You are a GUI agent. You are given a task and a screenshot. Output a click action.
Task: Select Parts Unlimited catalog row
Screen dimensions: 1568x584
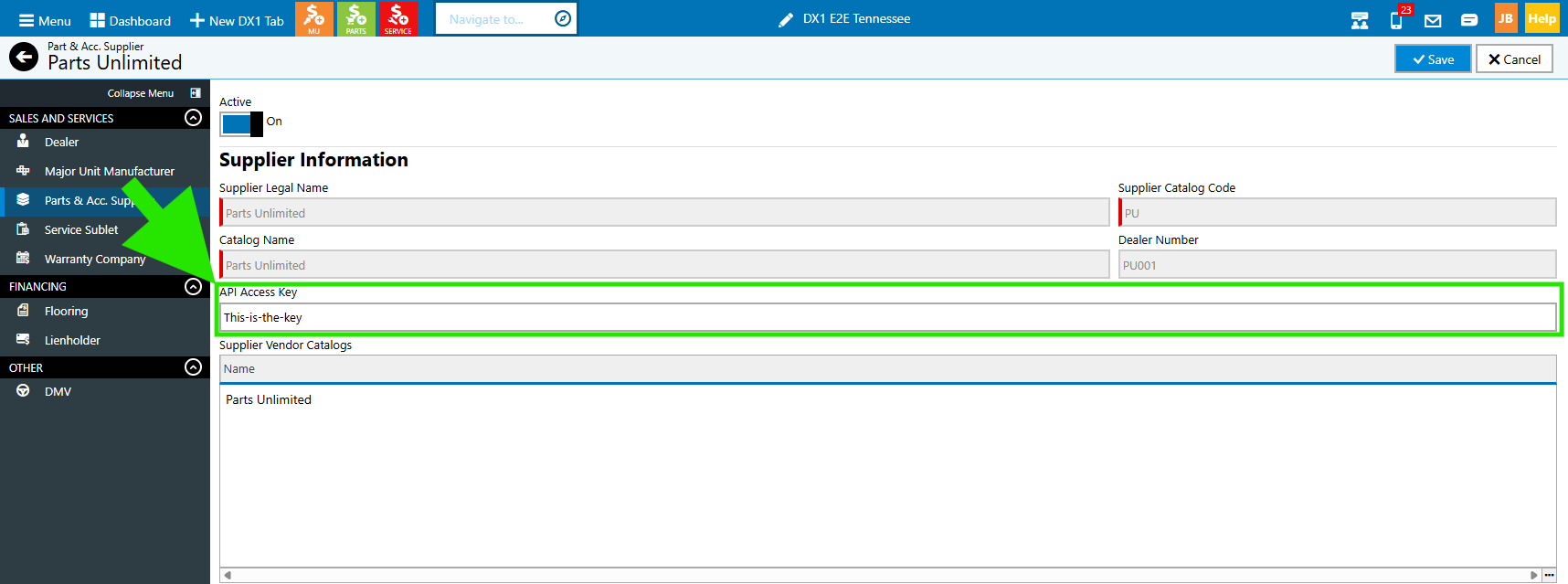[x=887, y=399]
